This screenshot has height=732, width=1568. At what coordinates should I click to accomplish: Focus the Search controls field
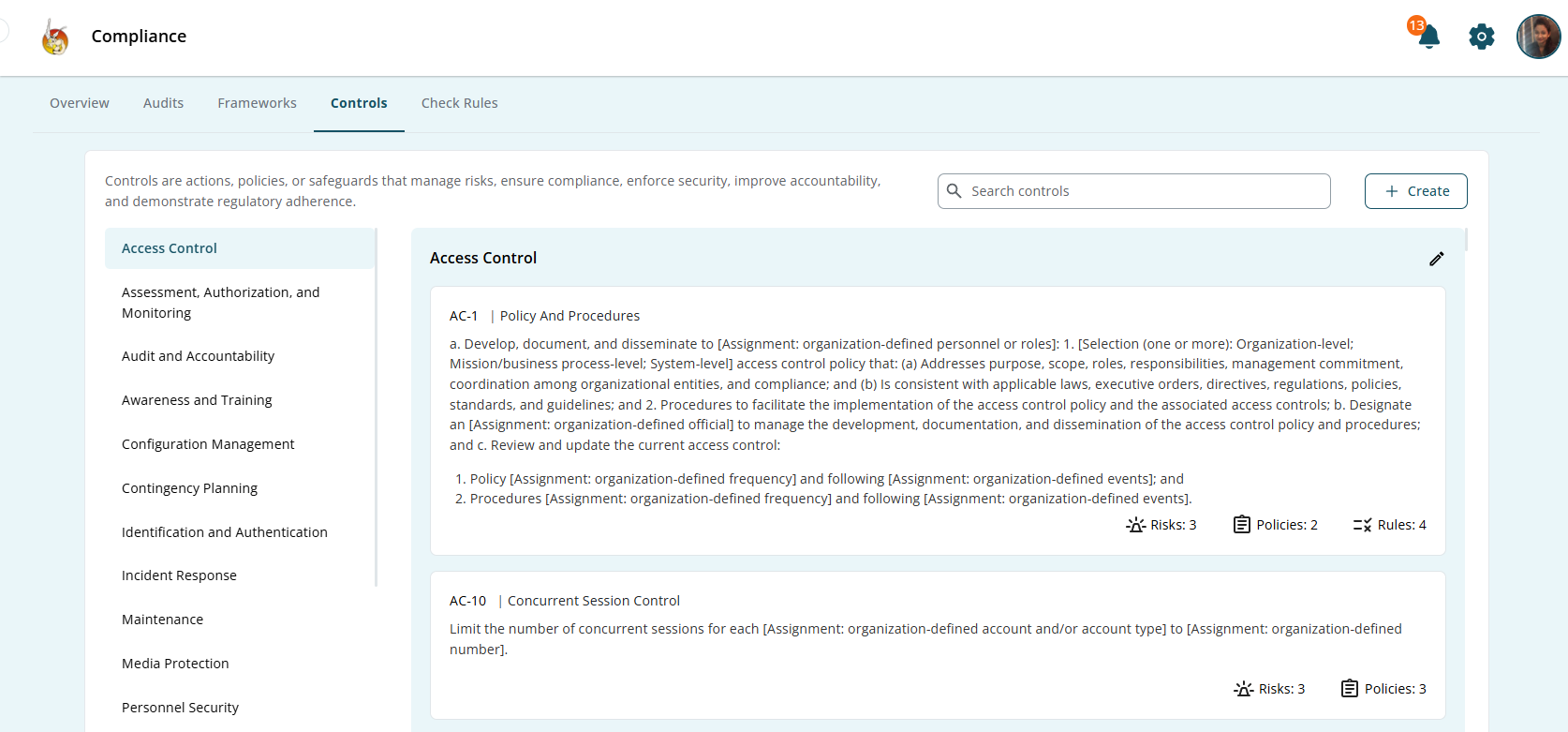coord(1143,191)
